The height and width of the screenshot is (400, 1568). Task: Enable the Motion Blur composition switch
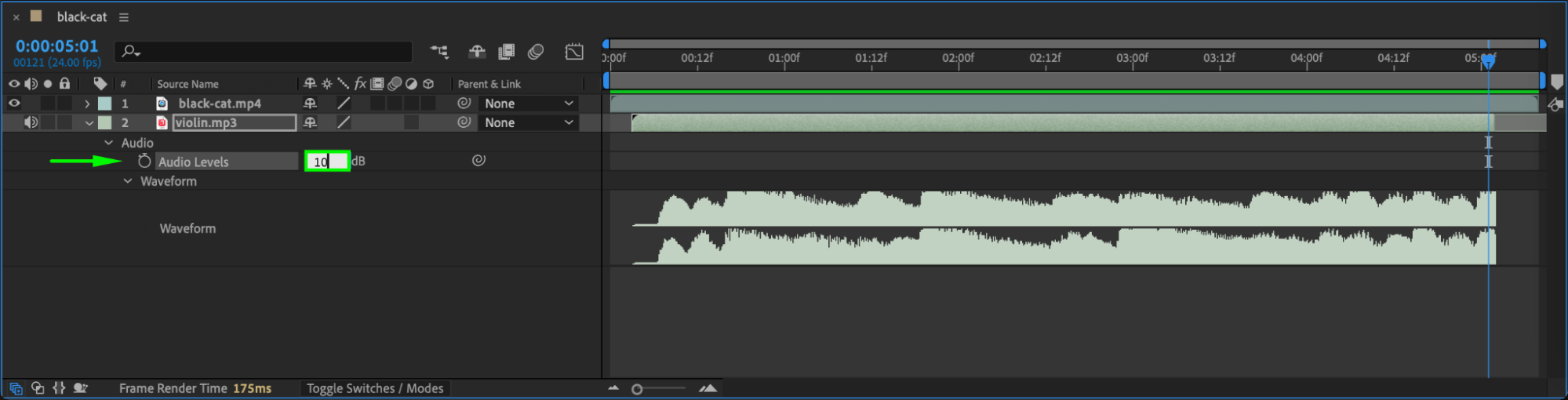click(536, 52)
